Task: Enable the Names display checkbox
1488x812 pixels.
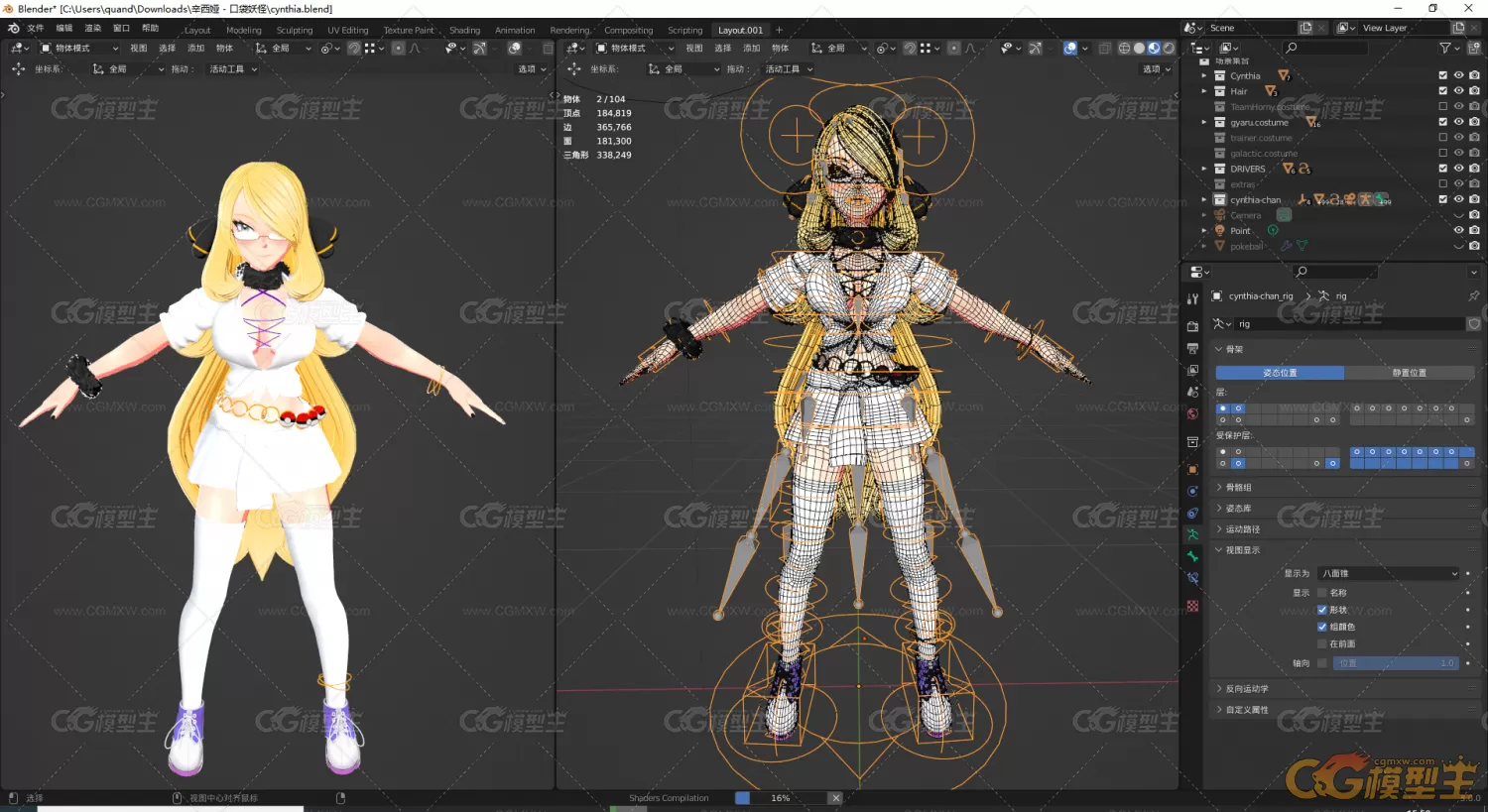Action: coord(1321,593)
